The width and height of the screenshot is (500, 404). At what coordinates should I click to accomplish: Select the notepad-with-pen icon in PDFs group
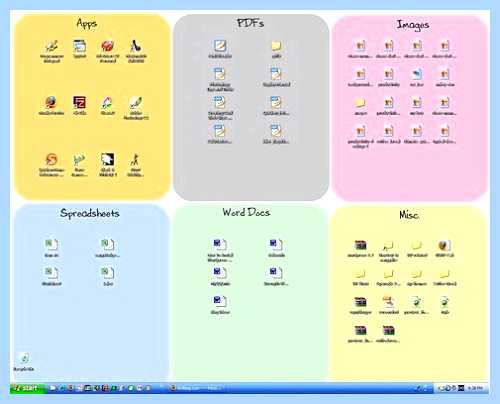(220, 46)
